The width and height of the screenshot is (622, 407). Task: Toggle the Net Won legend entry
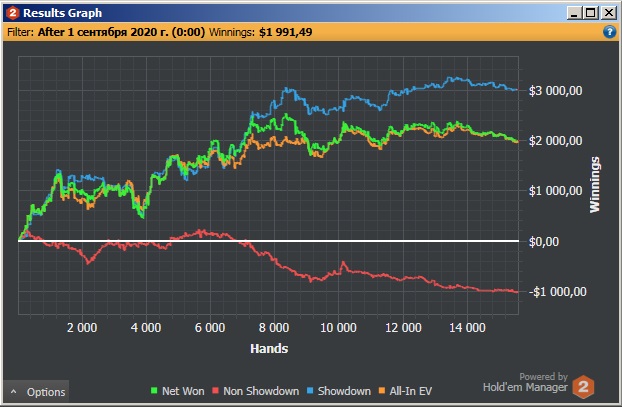click(178, 391)
